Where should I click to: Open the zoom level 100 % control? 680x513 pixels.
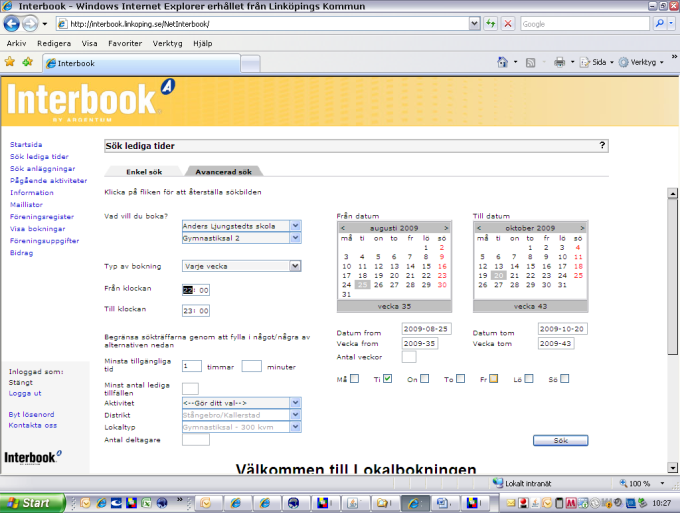pyautogui.click(x=642, y=483)
